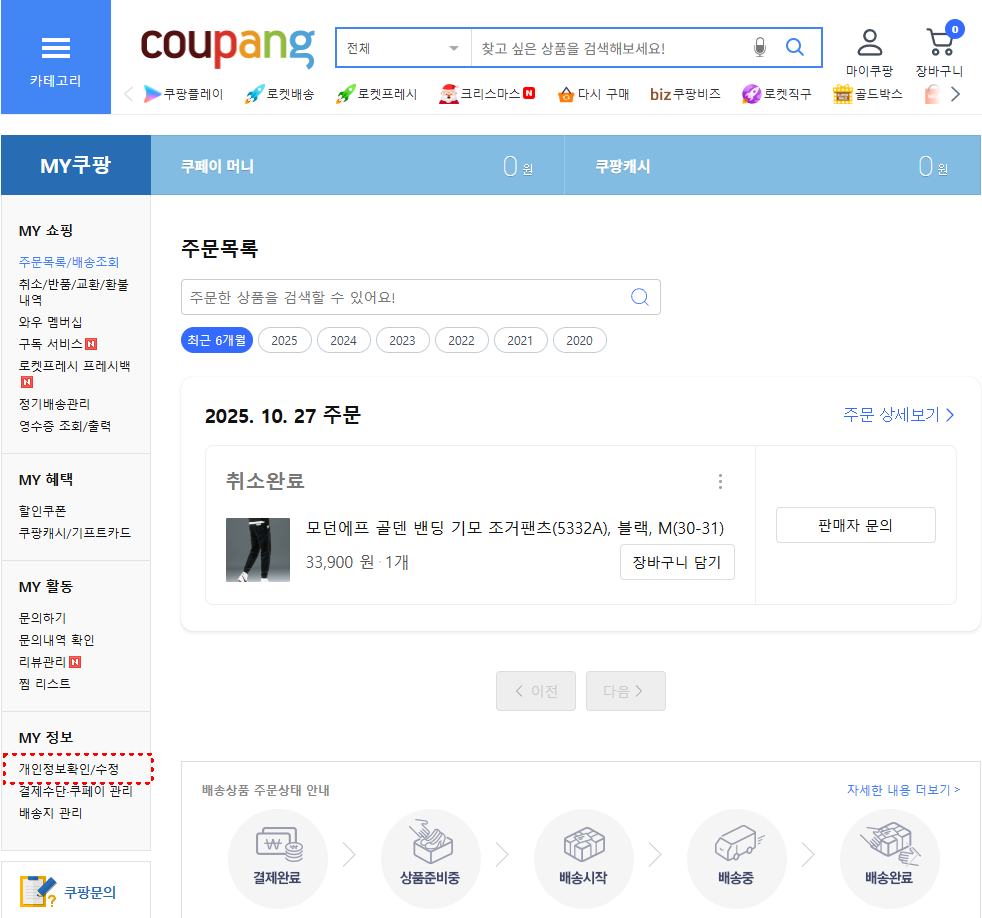Open 취소/반품/교환/환불 내역 link

(x=74, y=292)
